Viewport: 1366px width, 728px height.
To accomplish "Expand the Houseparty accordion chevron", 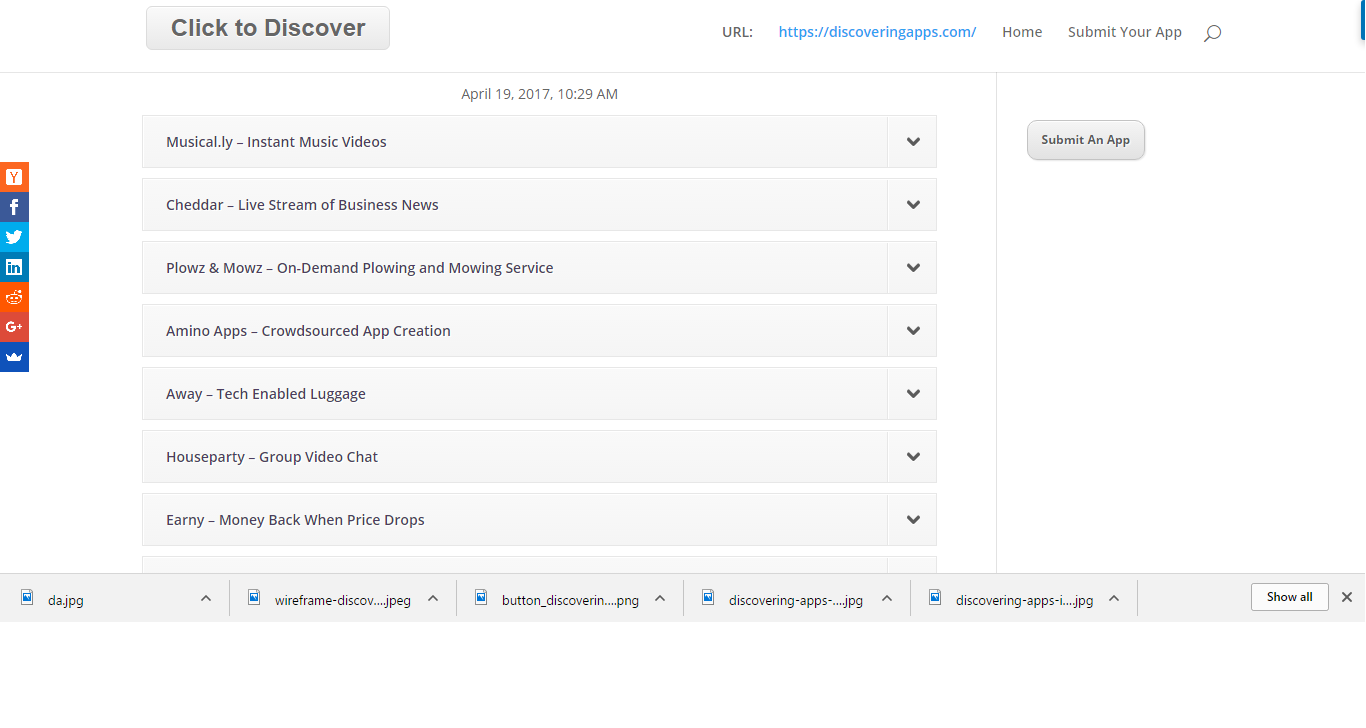I will tap(913, 457).
